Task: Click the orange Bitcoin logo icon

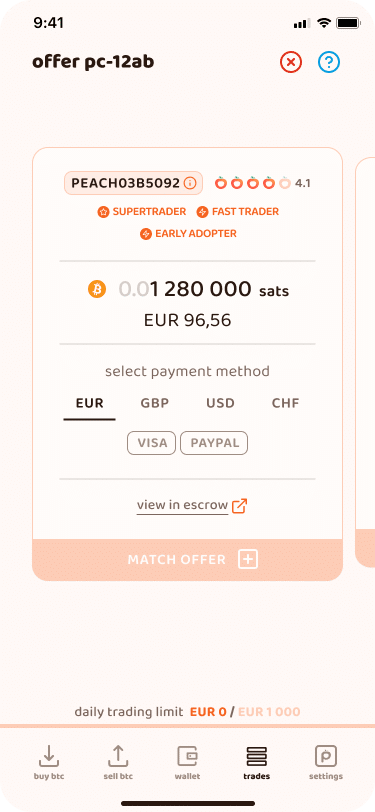Action: tap(97, 289)
